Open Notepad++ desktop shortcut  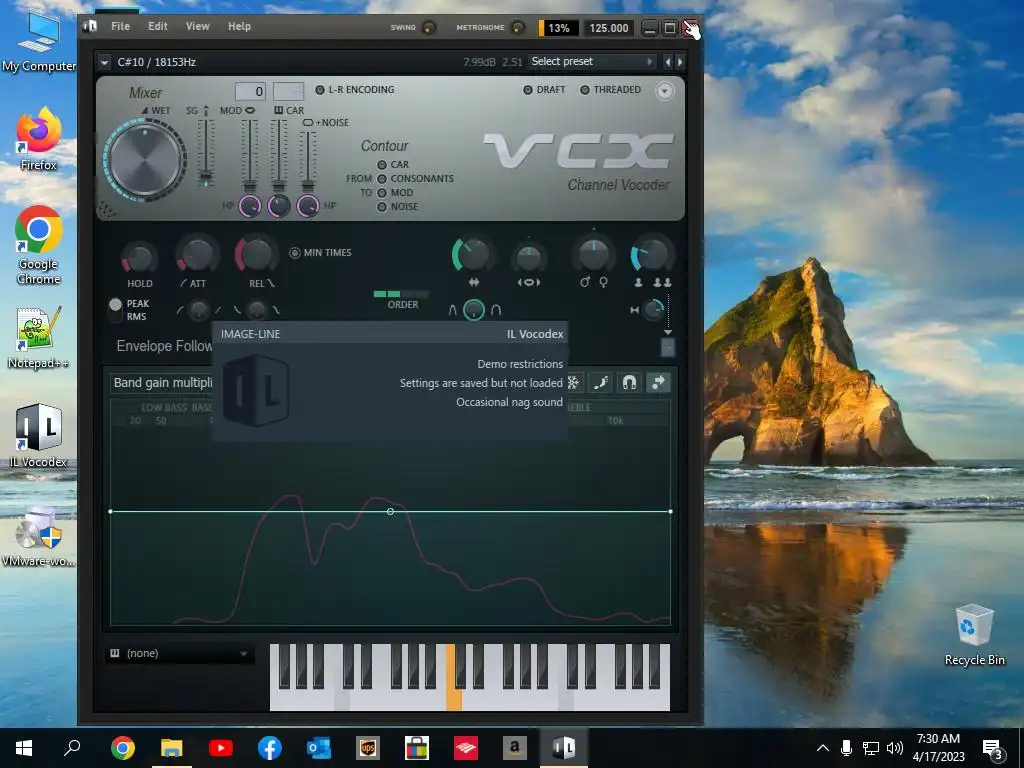point(39,337)
